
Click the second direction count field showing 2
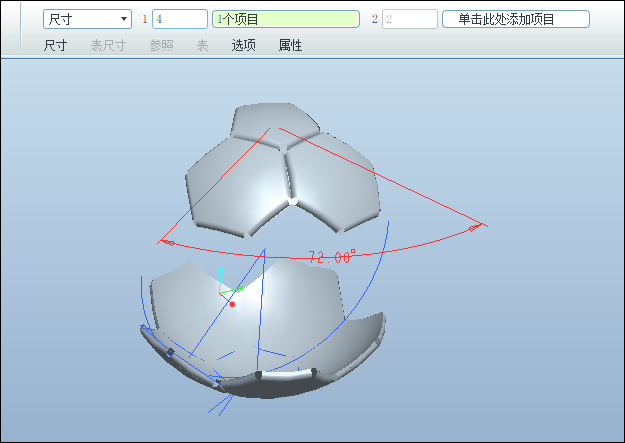(x=410, y=19)
